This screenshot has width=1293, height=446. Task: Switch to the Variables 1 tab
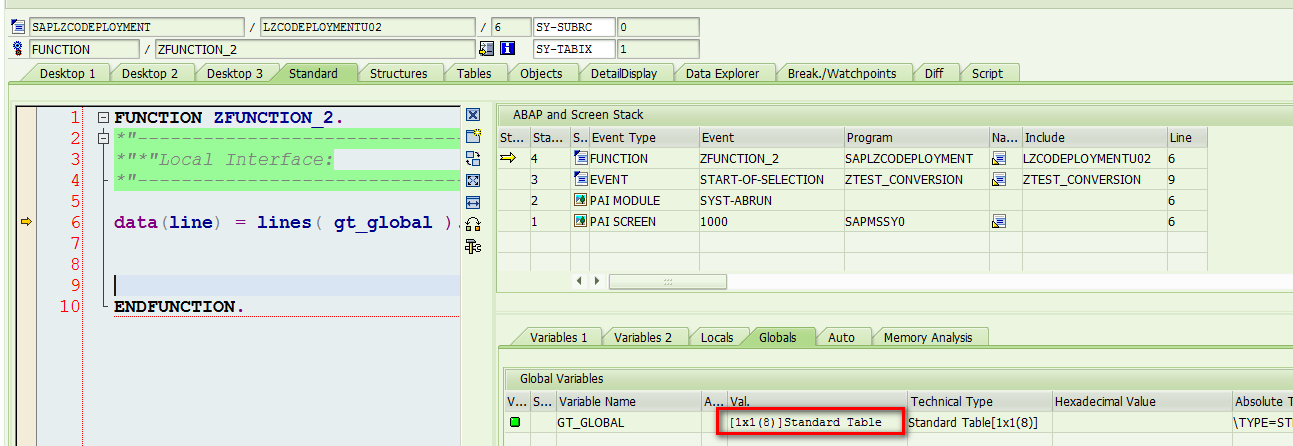click(558, 337)
